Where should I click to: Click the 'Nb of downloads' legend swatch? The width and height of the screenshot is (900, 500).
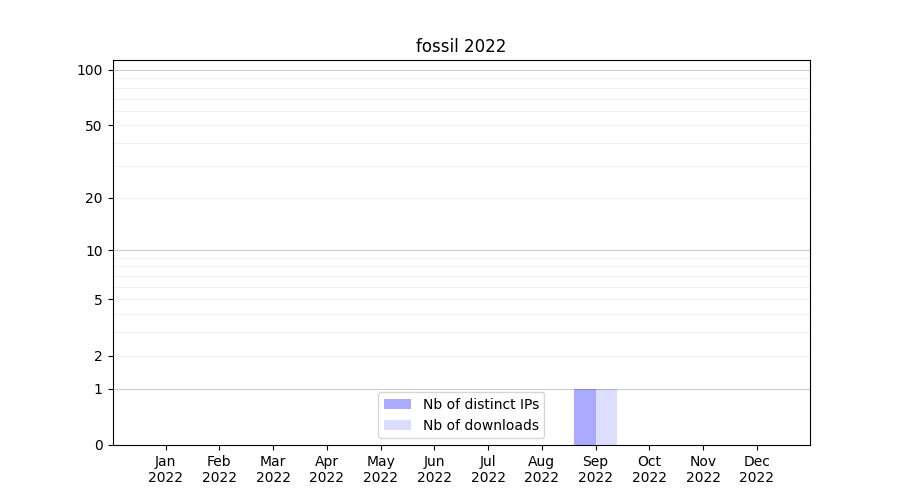coord(397,425)
